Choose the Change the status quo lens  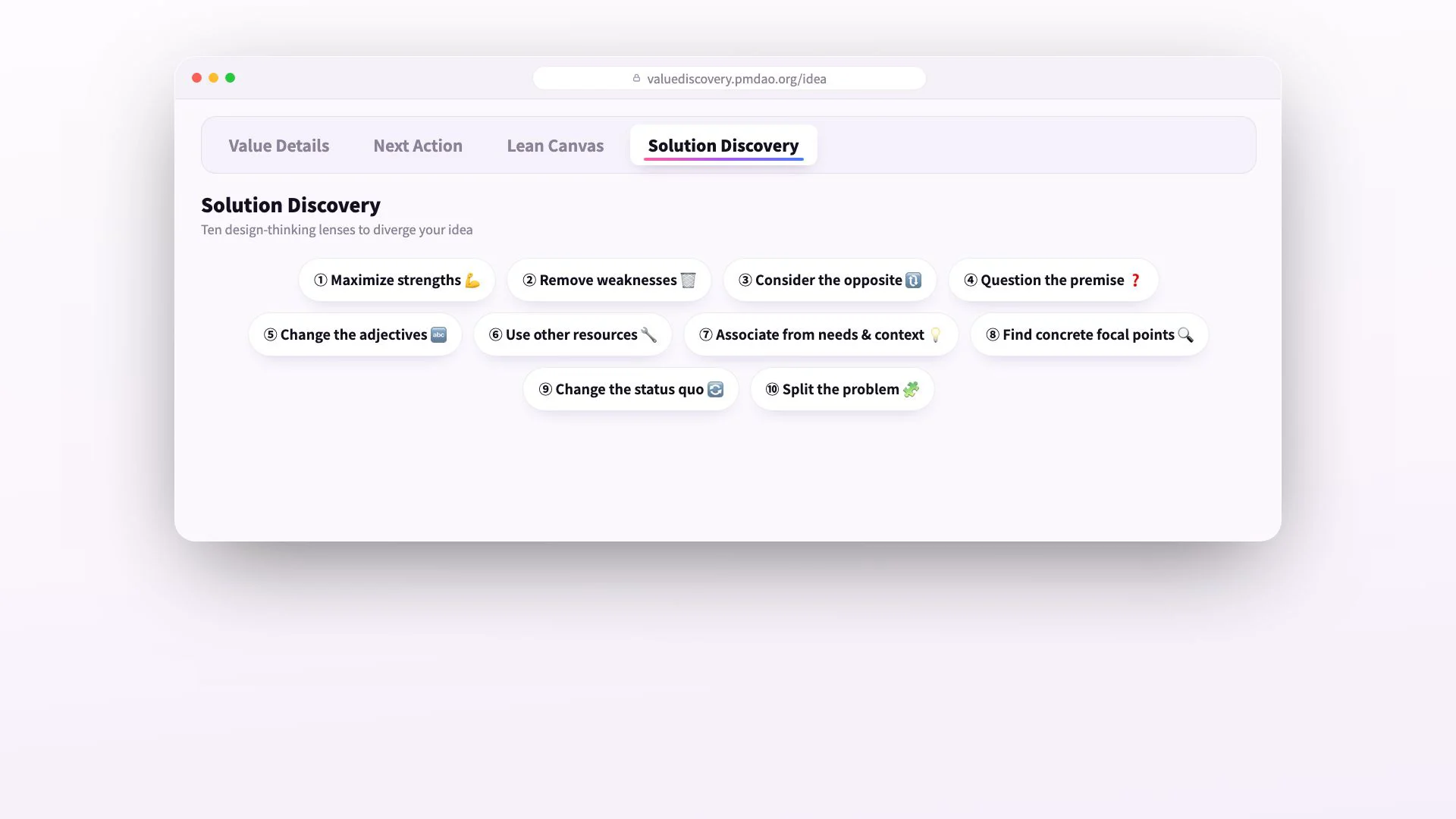(630, 389)
